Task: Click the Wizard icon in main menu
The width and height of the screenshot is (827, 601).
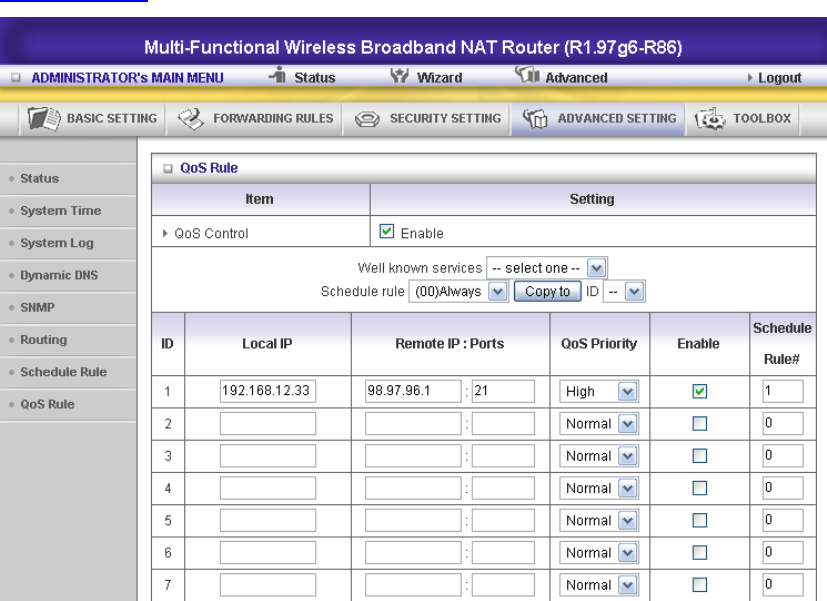Action: click(x=399, y=76)
